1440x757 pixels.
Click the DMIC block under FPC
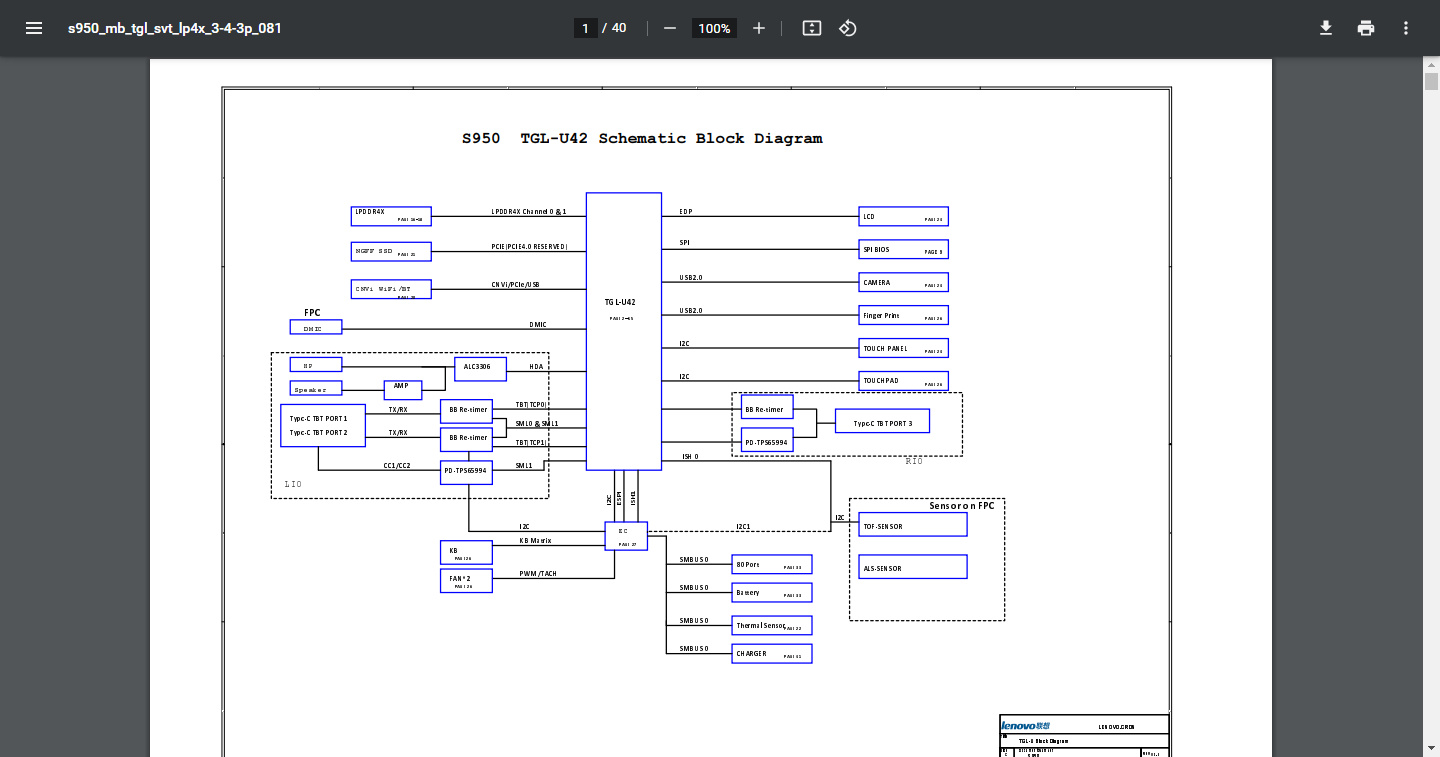point(316,327)
